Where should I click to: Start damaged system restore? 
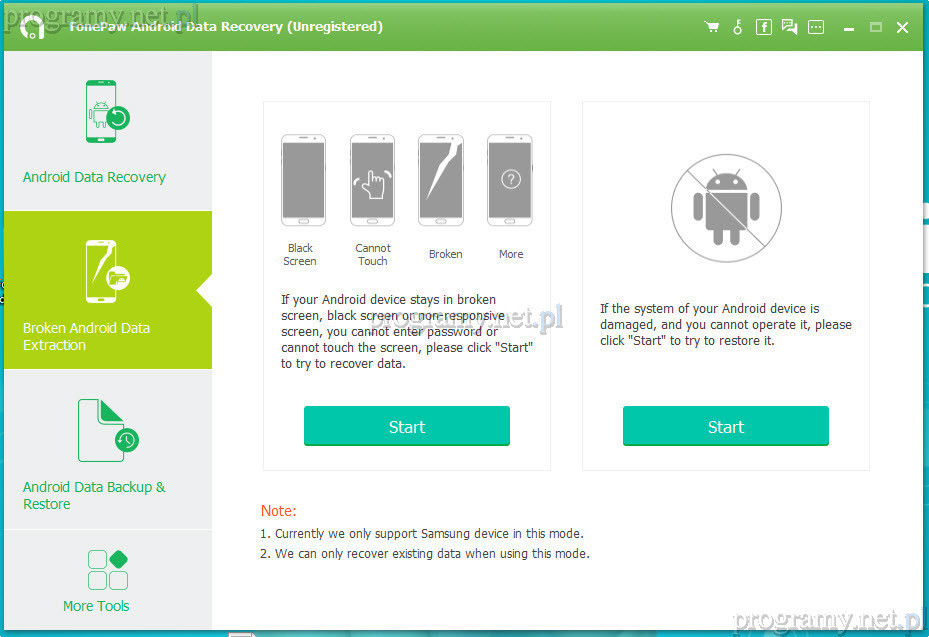[x=726, y=426]
